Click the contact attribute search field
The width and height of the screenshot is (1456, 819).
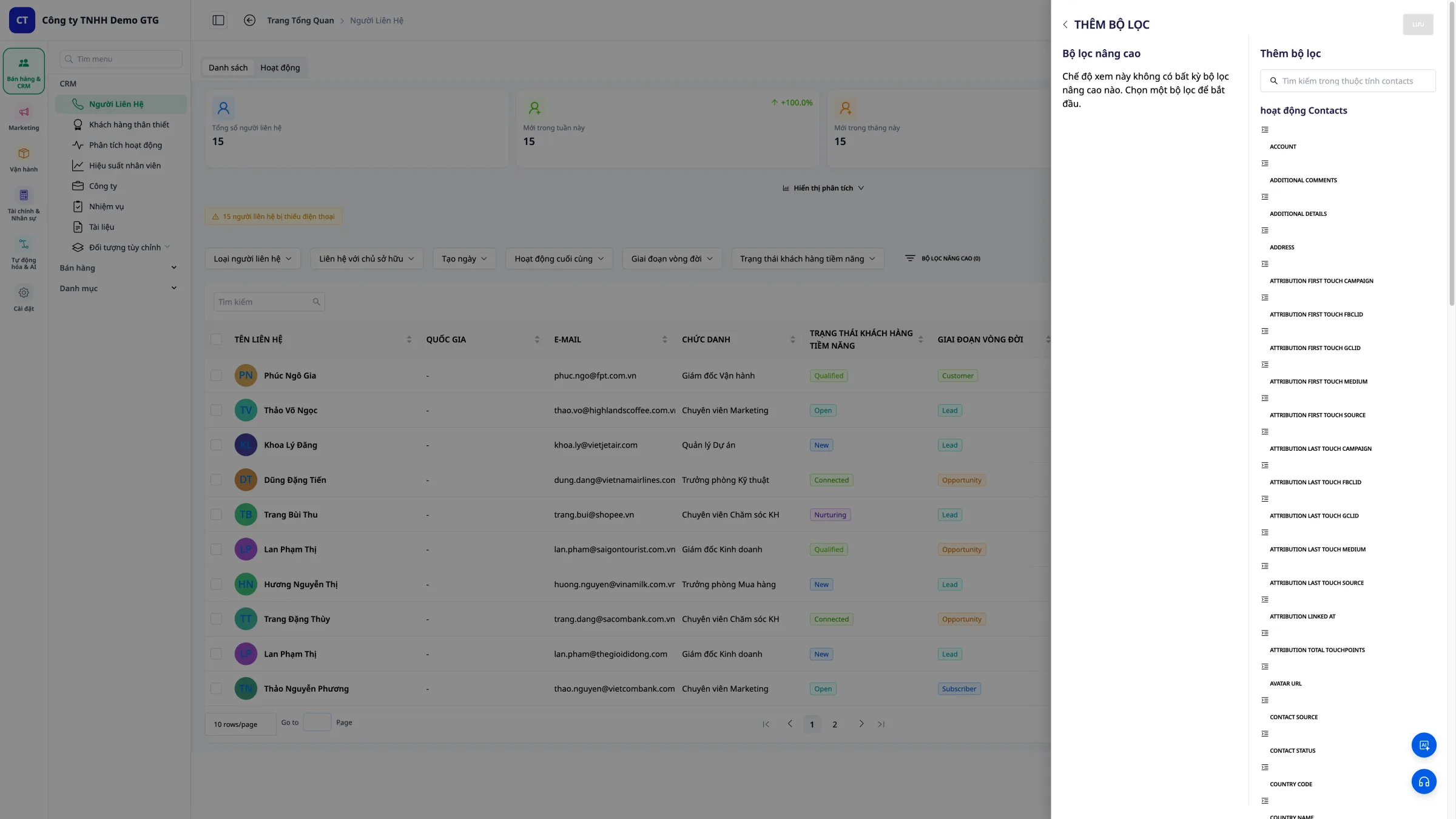1347,81
